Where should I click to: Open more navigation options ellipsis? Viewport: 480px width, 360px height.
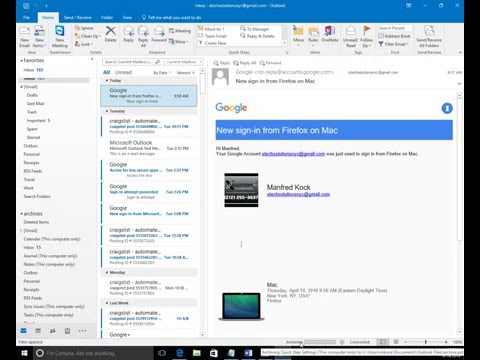point(82,331)
